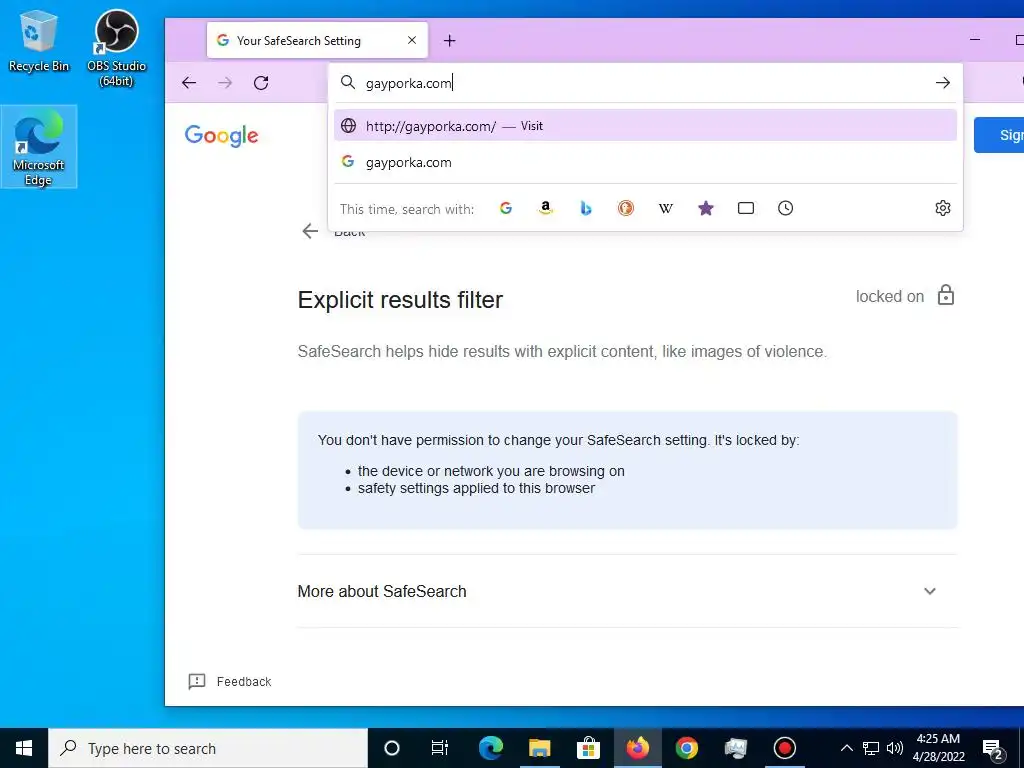Open Cortana circle on taskbar
This screenshot has height=768, width=1024.
pyautogui.click(x=392, y=748)
